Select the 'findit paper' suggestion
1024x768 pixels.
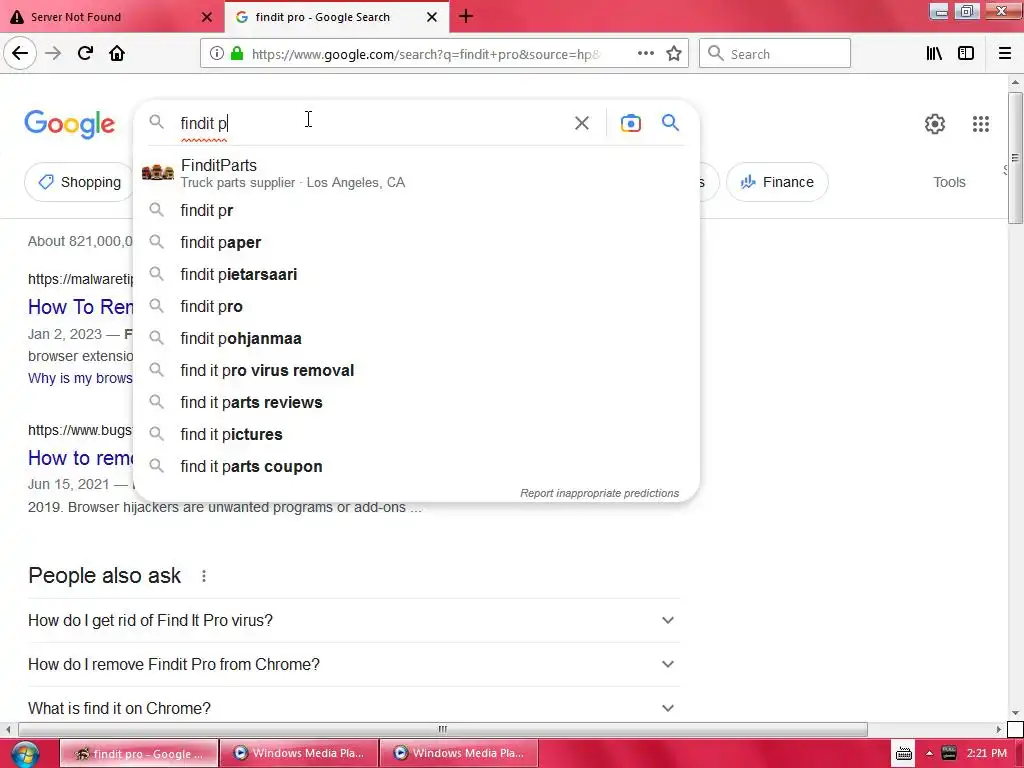(x=416, y=242)
